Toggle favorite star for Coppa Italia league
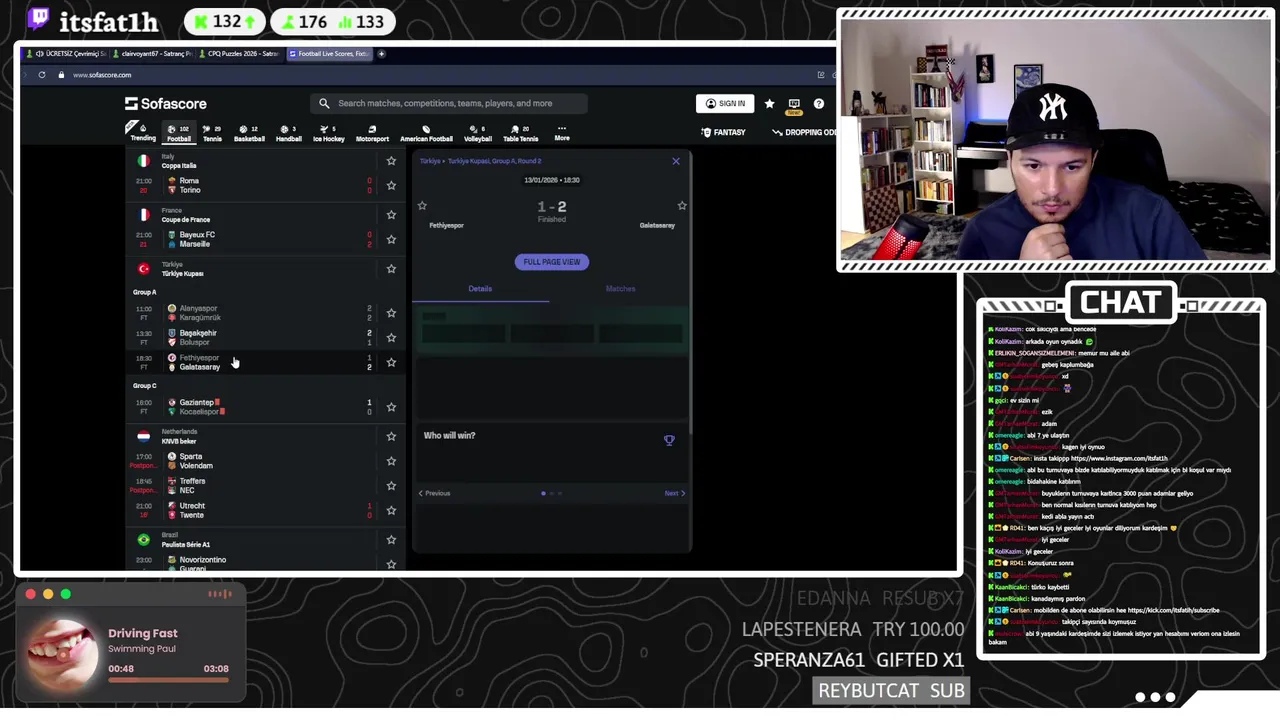This screenshot has width=1280, height=720. (391, 161)
